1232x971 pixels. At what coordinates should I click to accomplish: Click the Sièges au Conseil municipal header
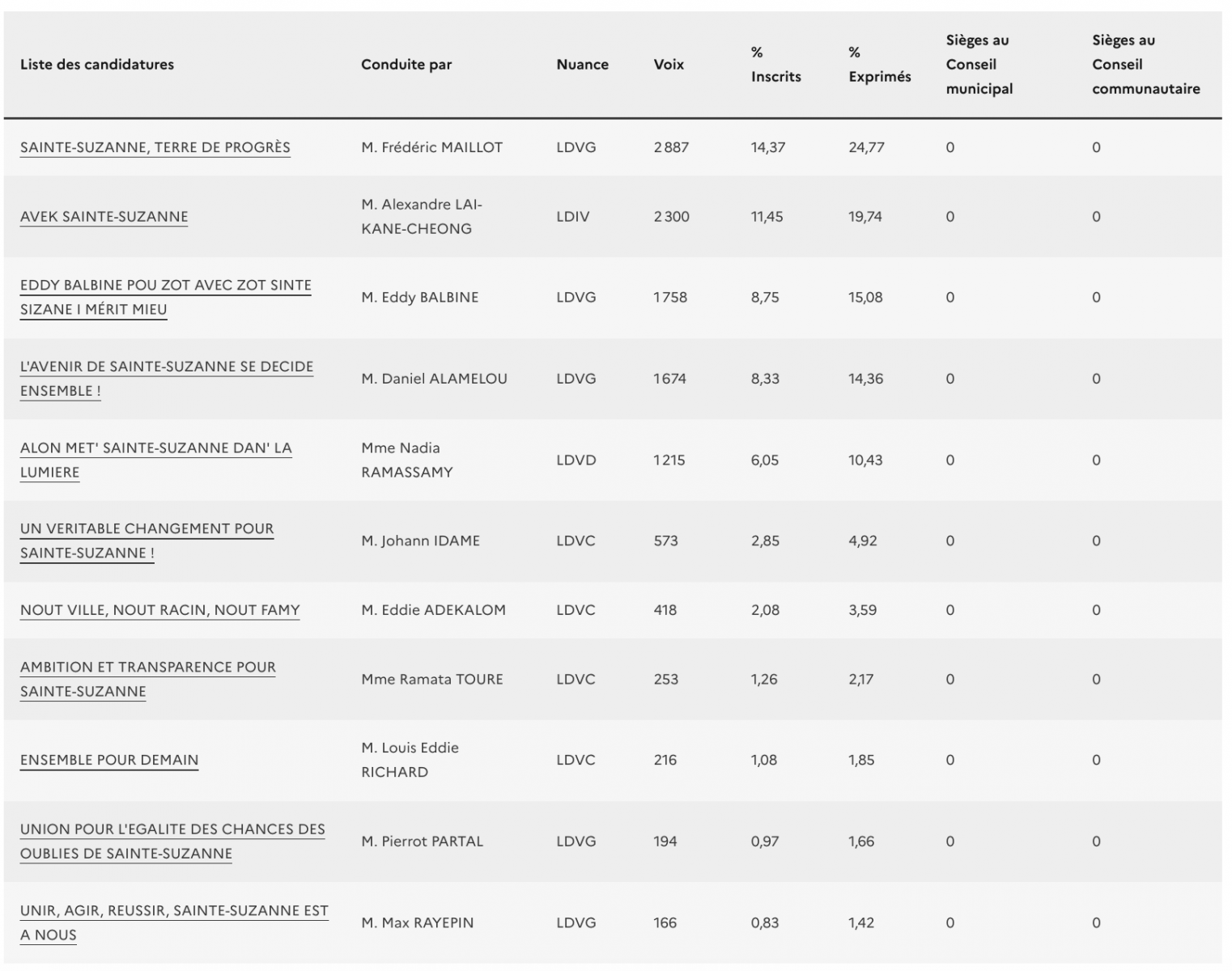(x=979, y=65)
